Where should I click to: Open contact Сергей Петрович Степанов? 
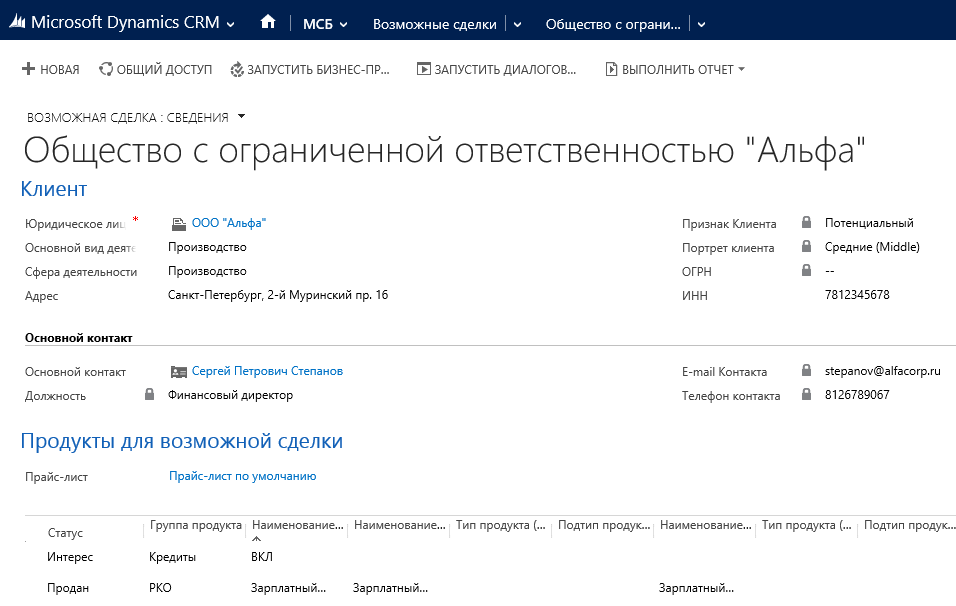click(267, 371)
